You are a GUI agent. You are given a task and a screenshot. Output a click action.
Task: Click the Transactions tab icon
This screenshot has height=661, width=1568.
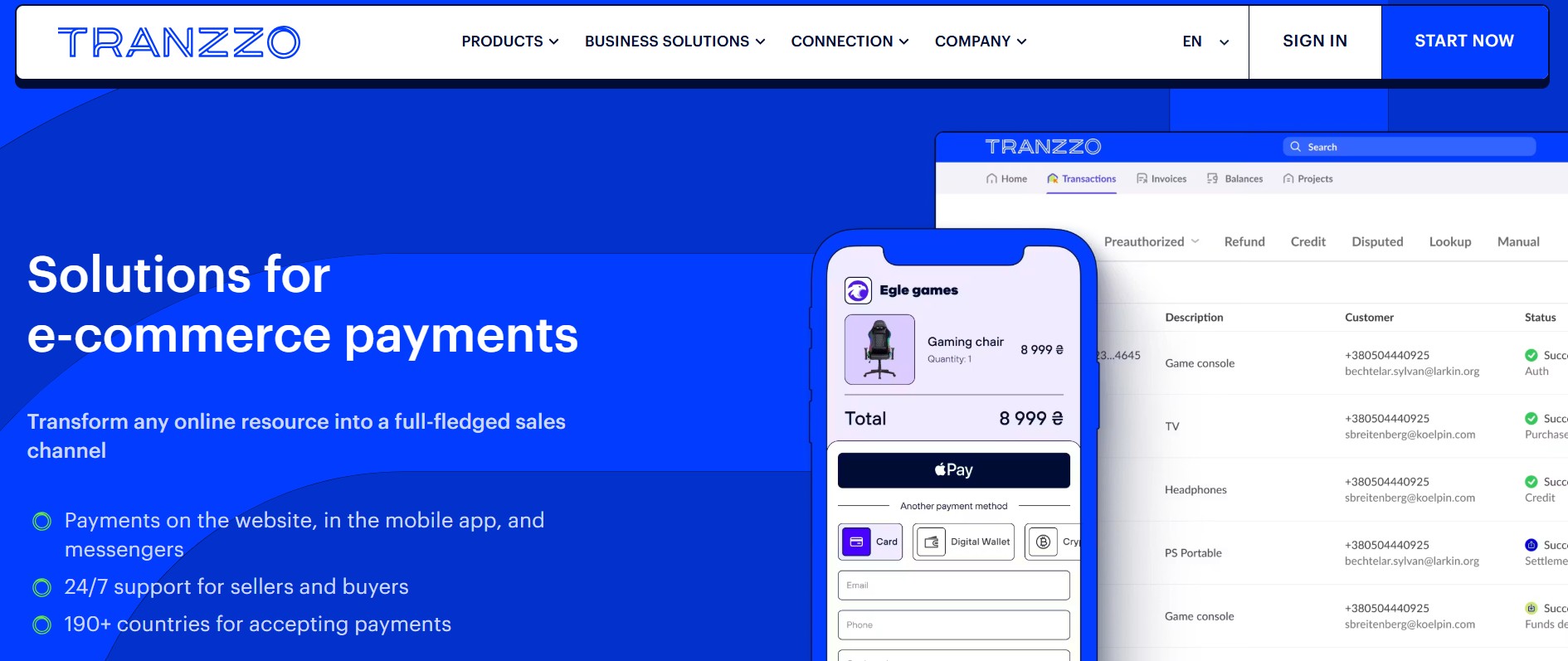tap(1052, 178)
